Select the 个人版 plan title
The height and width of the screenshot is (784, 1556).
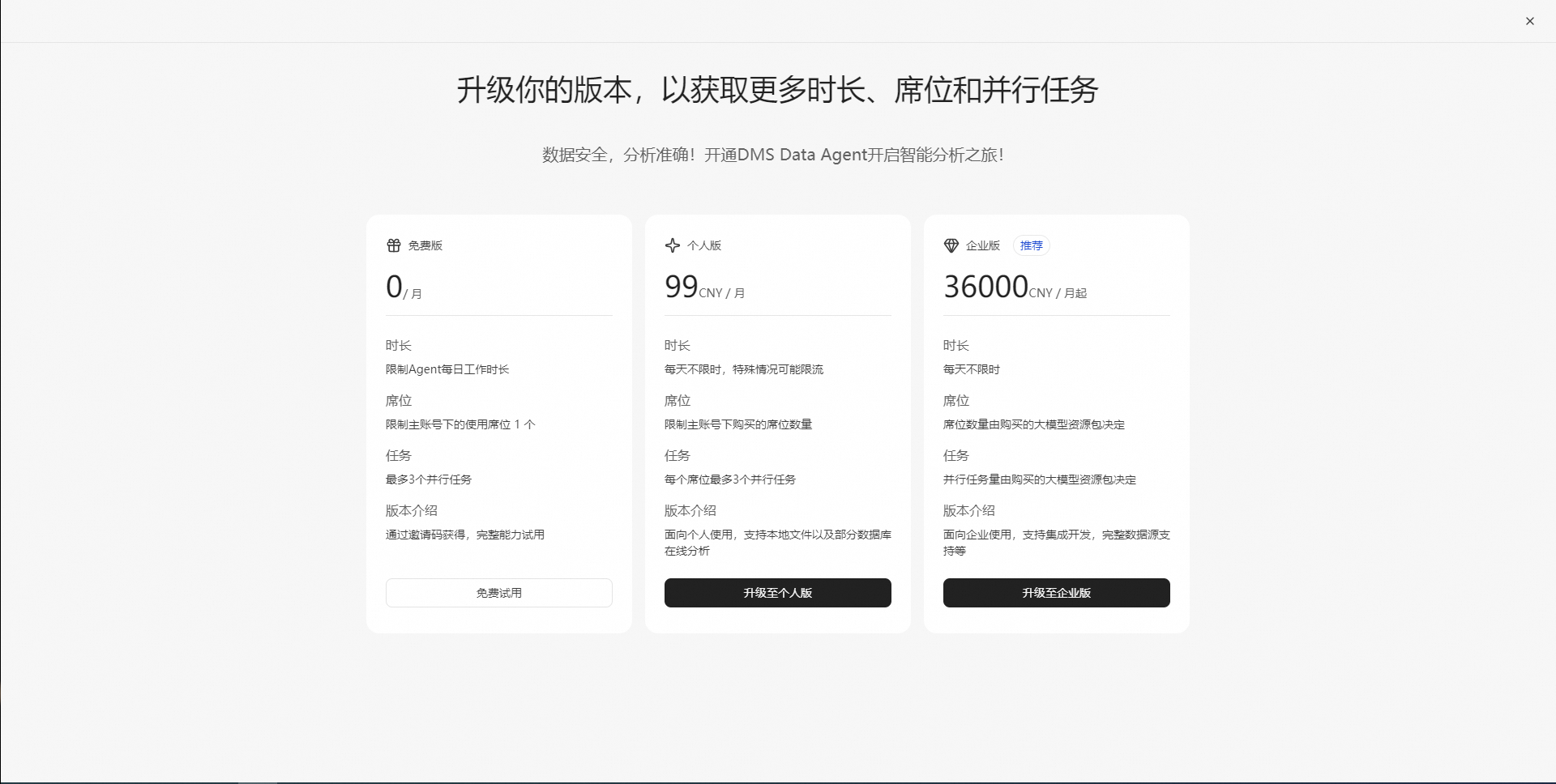704,245
